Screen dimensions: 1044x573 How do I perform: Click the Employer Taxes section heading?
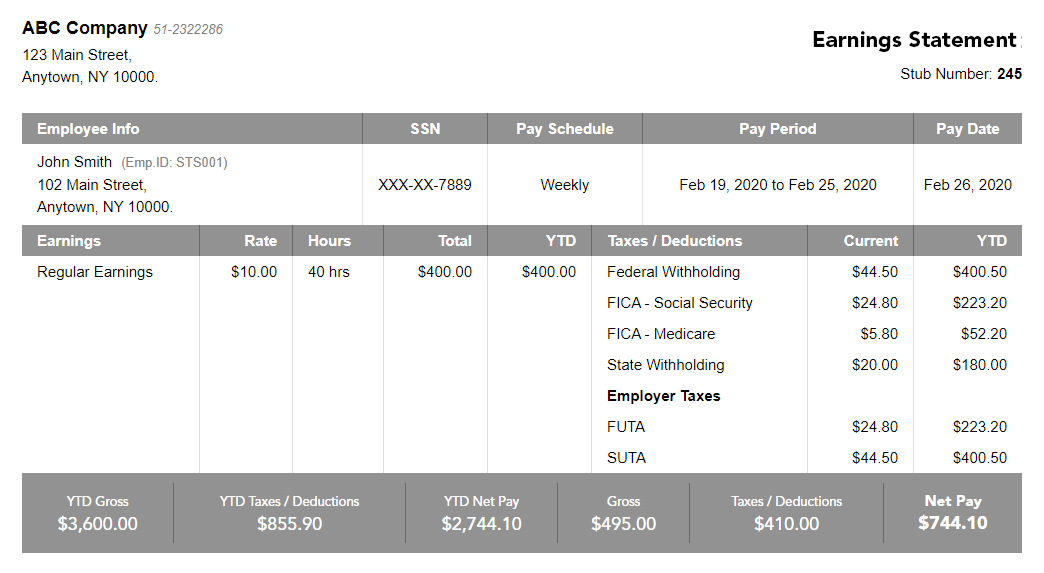pyautogui.click(x=663, y=396)
